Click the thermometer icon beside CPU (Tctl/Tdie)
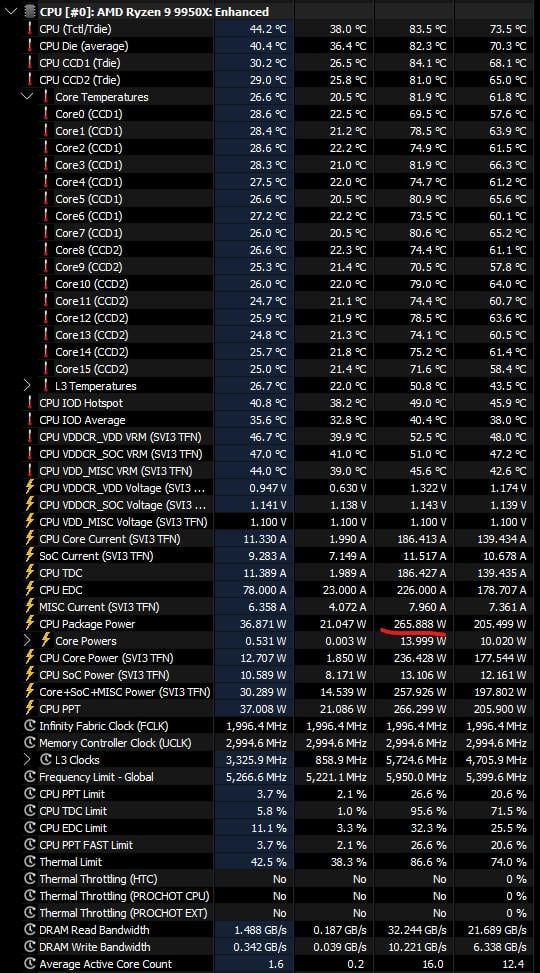The width and height of the screenshot is (540, 973). [x=29, y=29]
